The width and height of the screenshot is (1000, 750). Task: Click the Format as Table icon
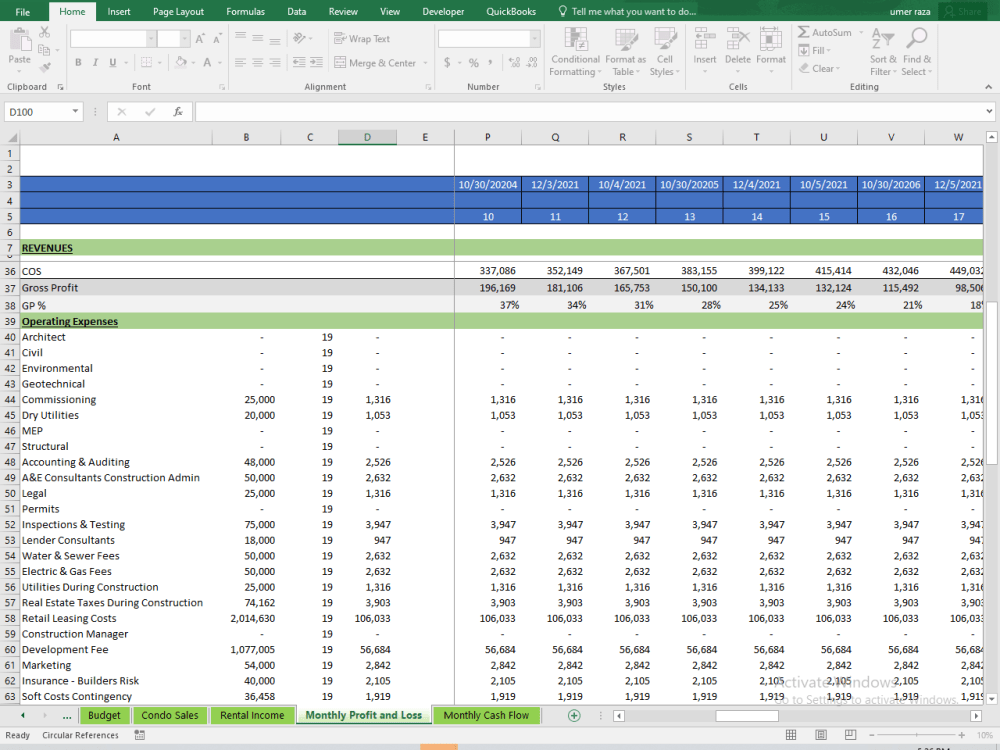pyautogui.click(x=626, y=40)
